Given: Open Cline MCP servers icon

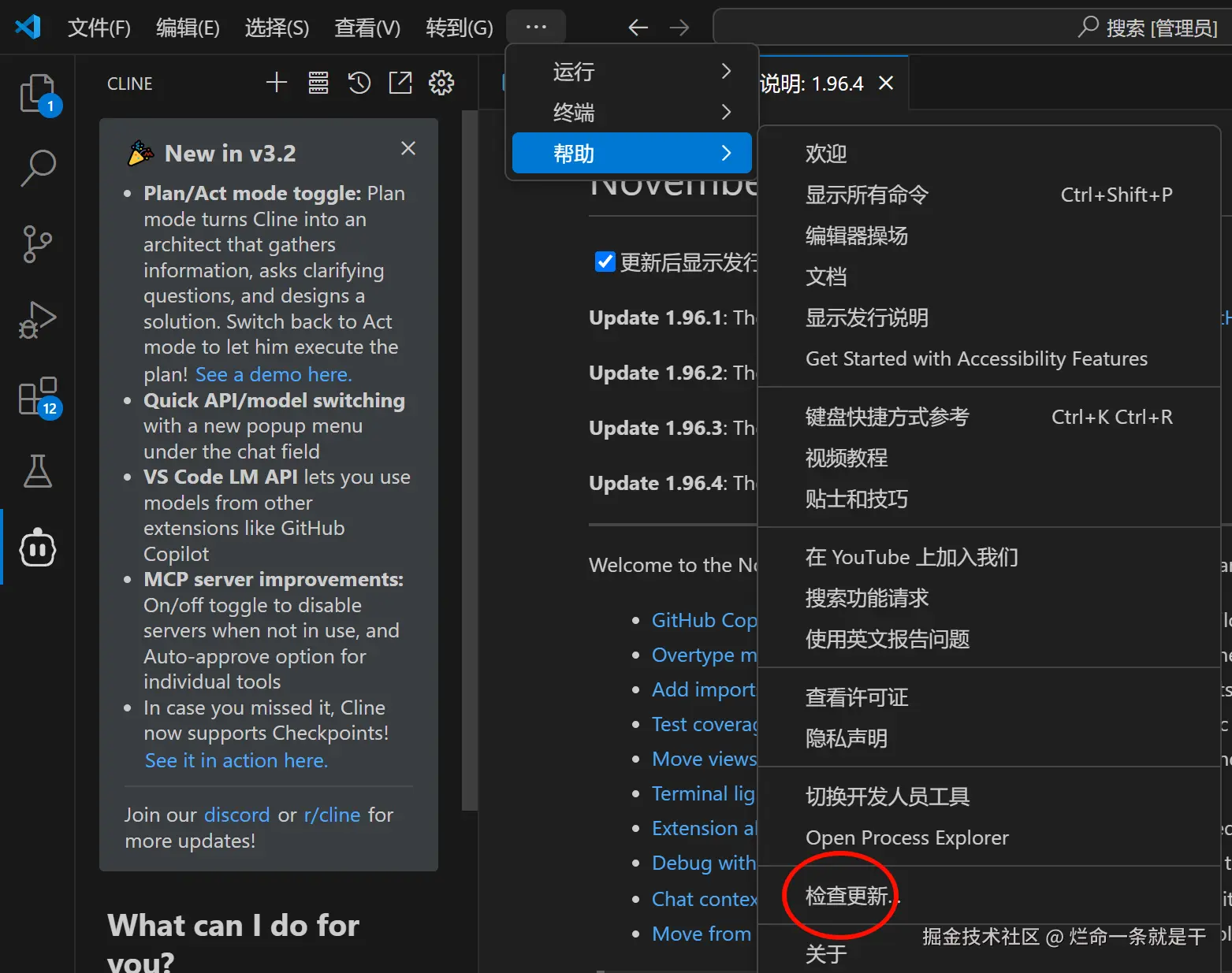Looking at the screenshot, I should point(318,83).
